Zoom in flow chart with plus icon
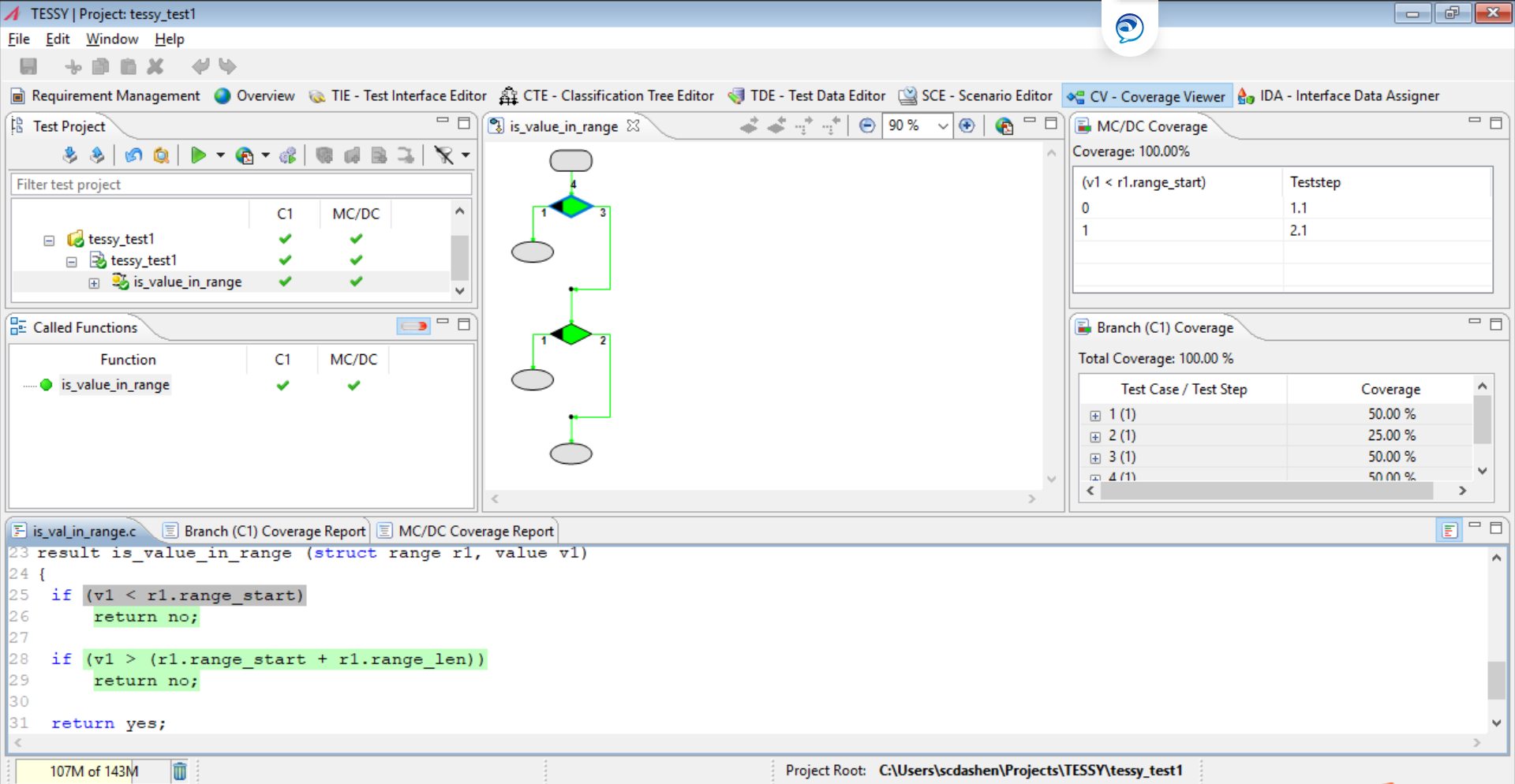 pos(967,125)
